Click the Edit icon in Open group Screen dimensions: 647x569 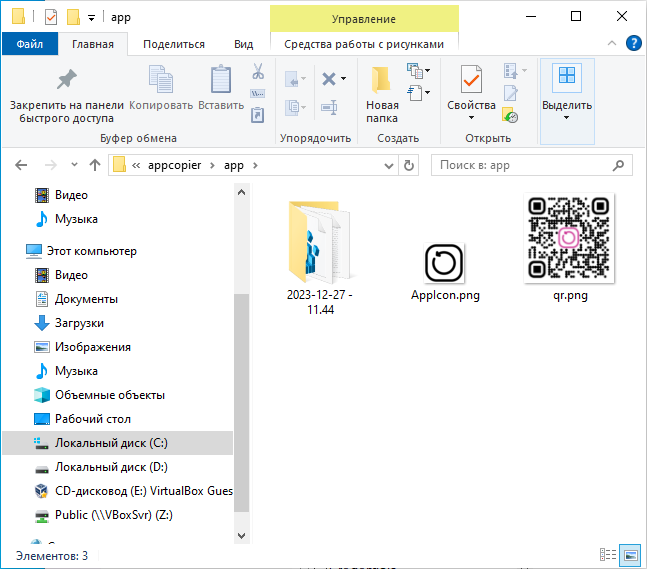(511, 93)
